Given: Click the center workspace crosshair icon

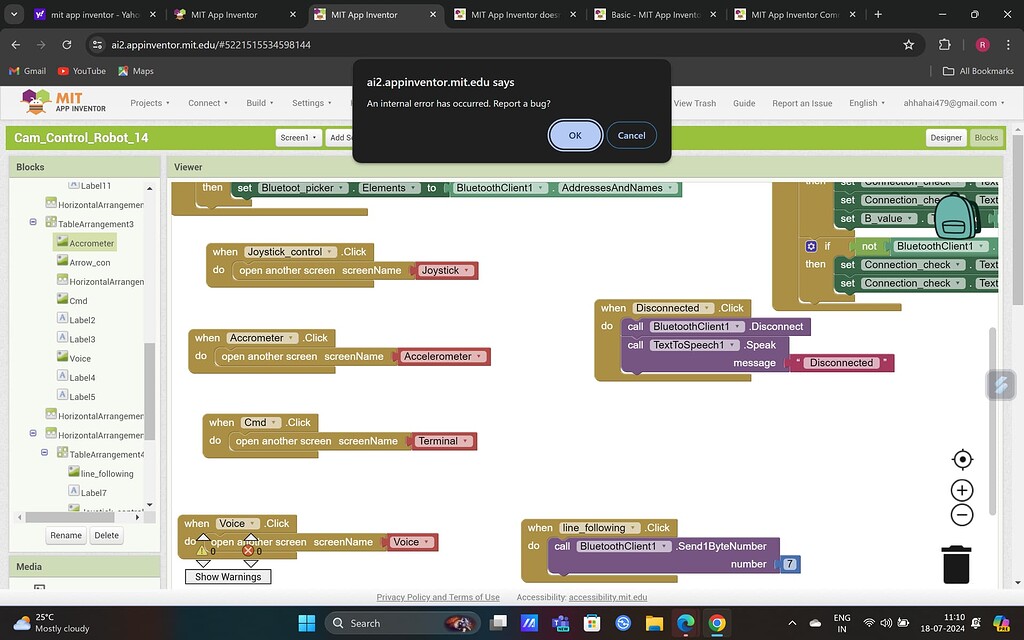Looking at the screenshot, I should tap(962, 460).
